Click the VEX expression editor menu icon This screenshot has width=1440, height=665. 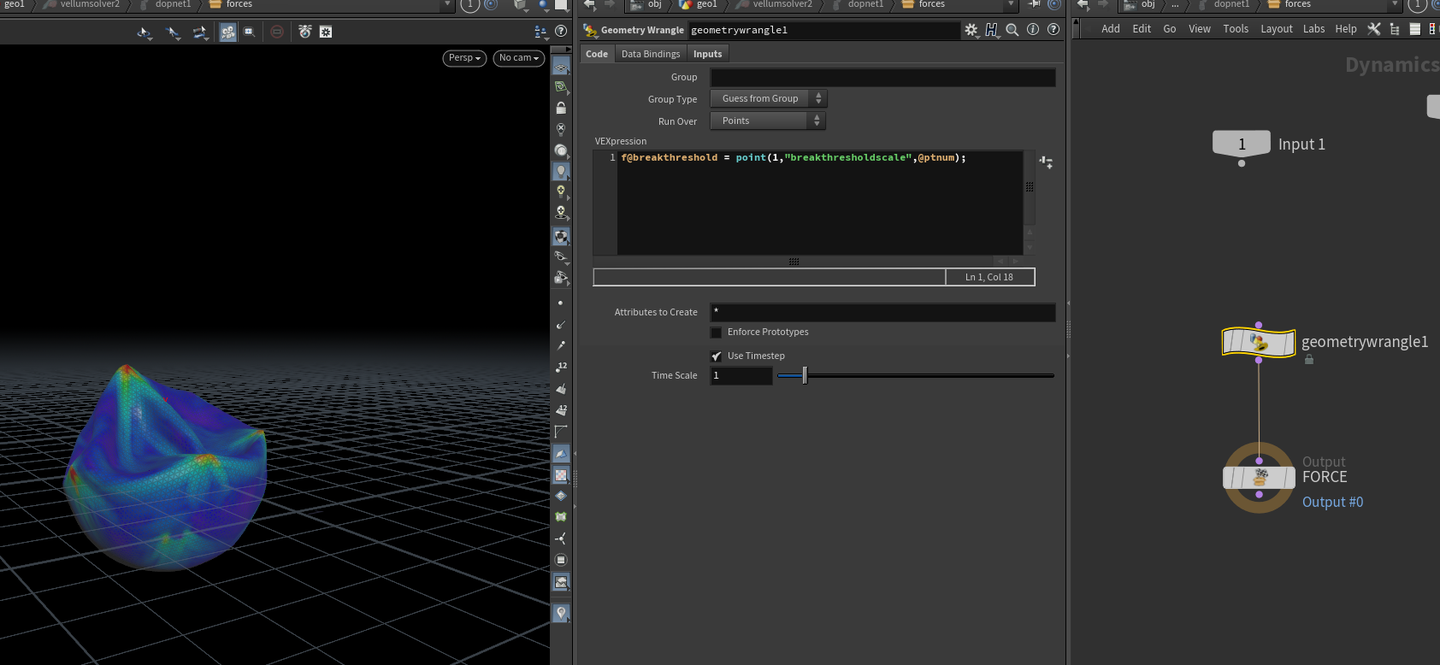(1046, 161)
